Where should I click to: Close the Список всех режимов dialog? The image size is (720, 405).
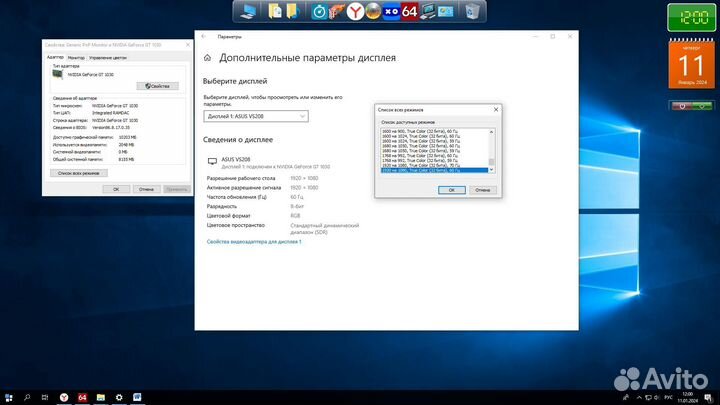(496, 110)
